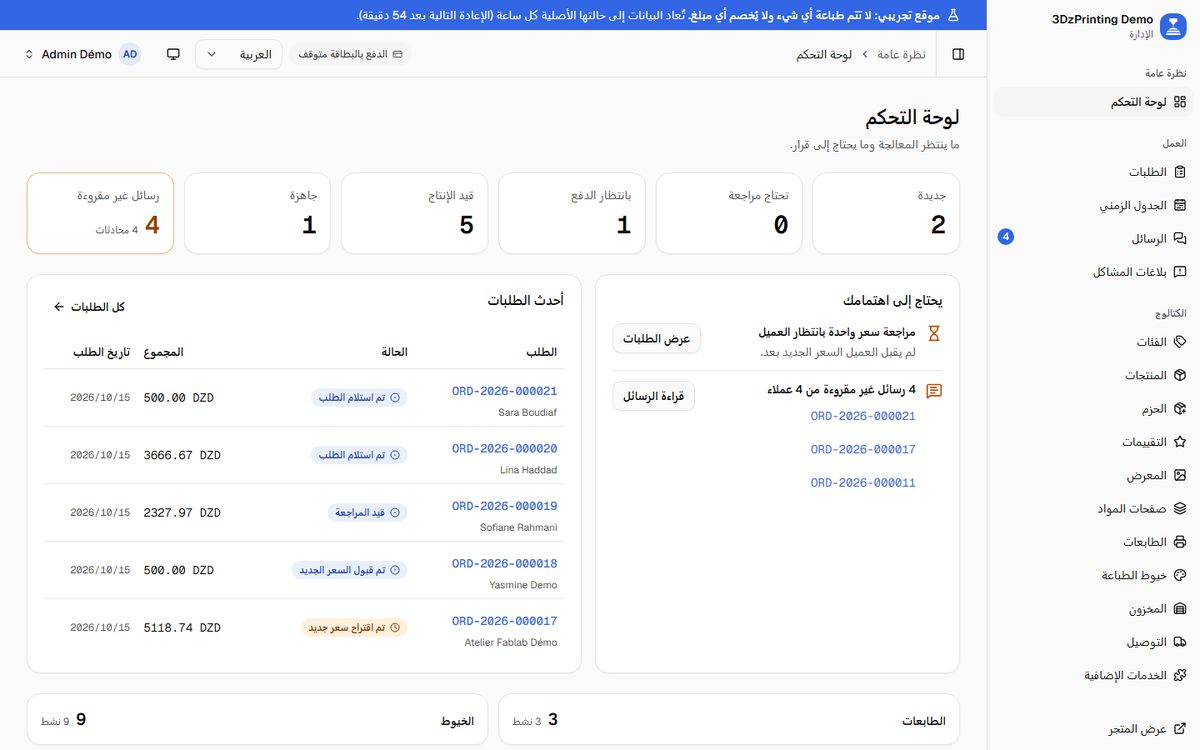This screenshot has height=750, width=1200.
Task: Click the التوصيل delivery truck icon
Action: pos(1180,642)
